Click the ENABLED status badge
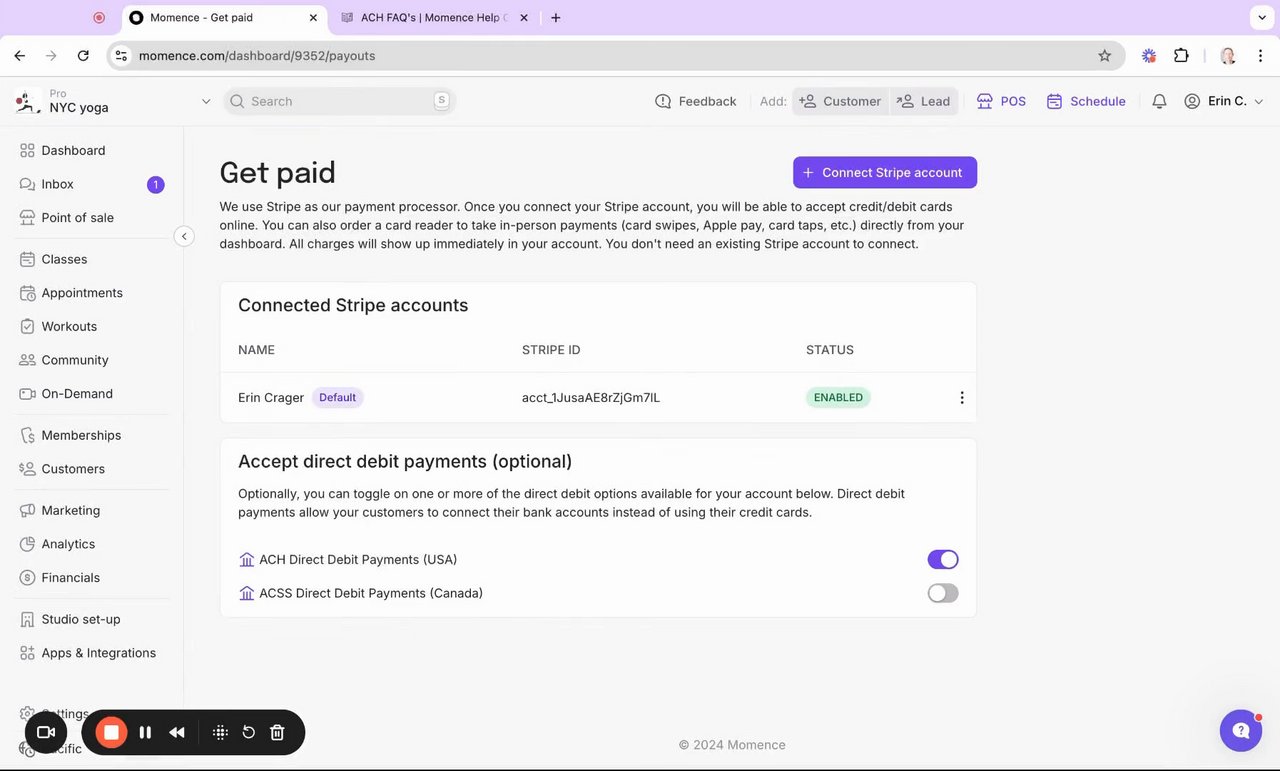 pyautogui.click(x=838, y=397)
